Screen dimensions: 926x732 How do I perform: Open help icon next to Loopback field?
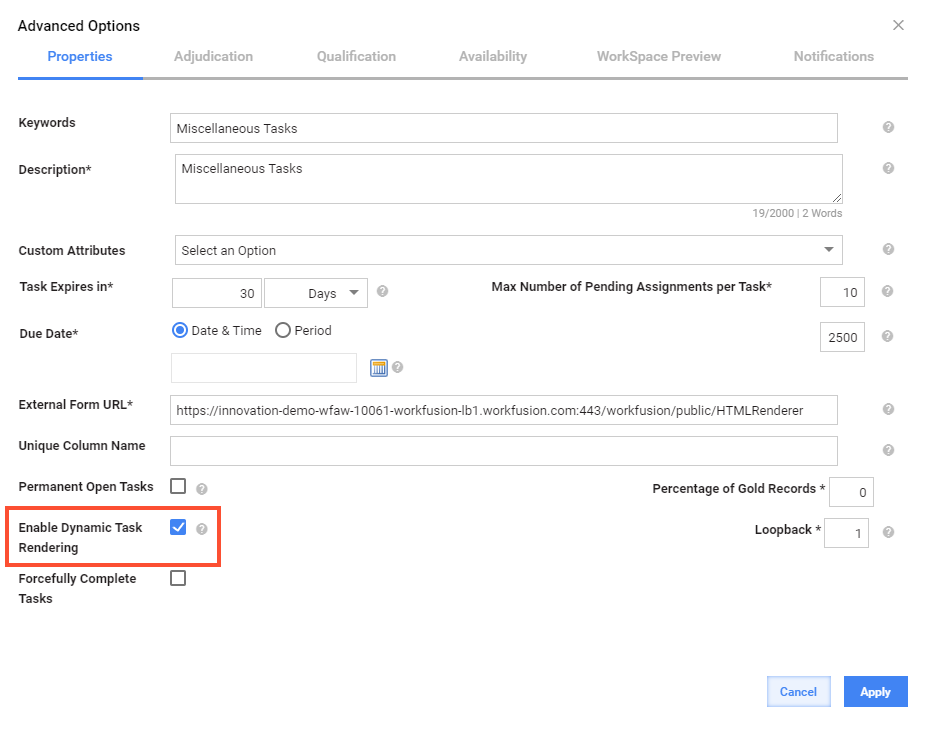point(888,532)
